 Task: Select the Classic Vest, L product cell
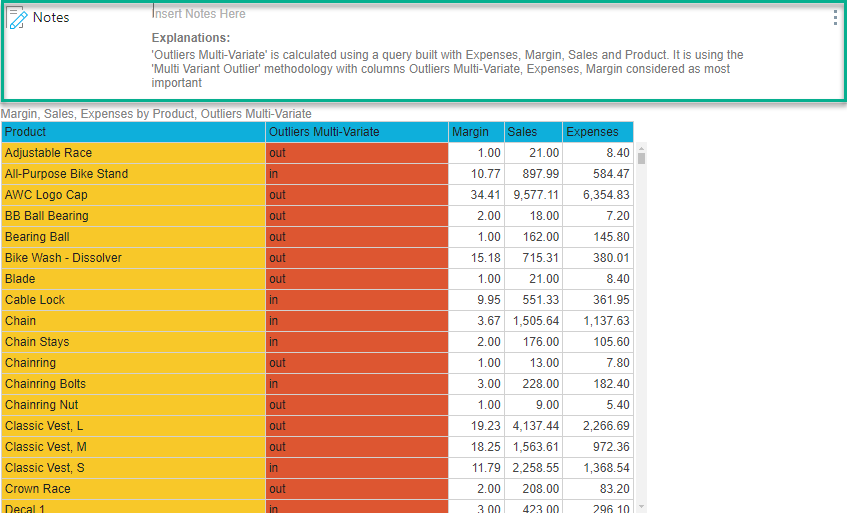pyautogui.click(x=133, y=426)
